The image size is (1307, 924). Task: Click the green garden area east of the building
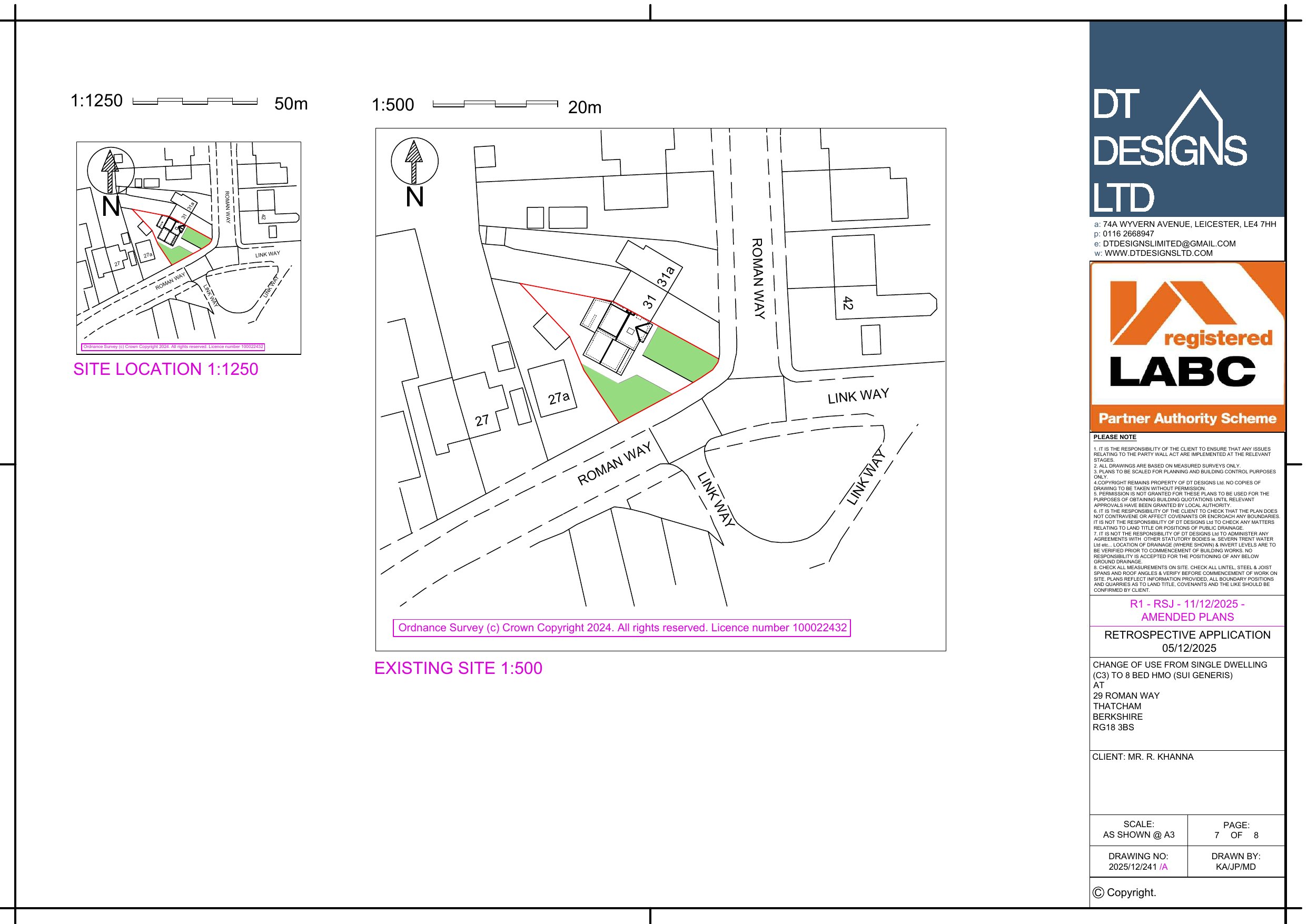(680, 355)
